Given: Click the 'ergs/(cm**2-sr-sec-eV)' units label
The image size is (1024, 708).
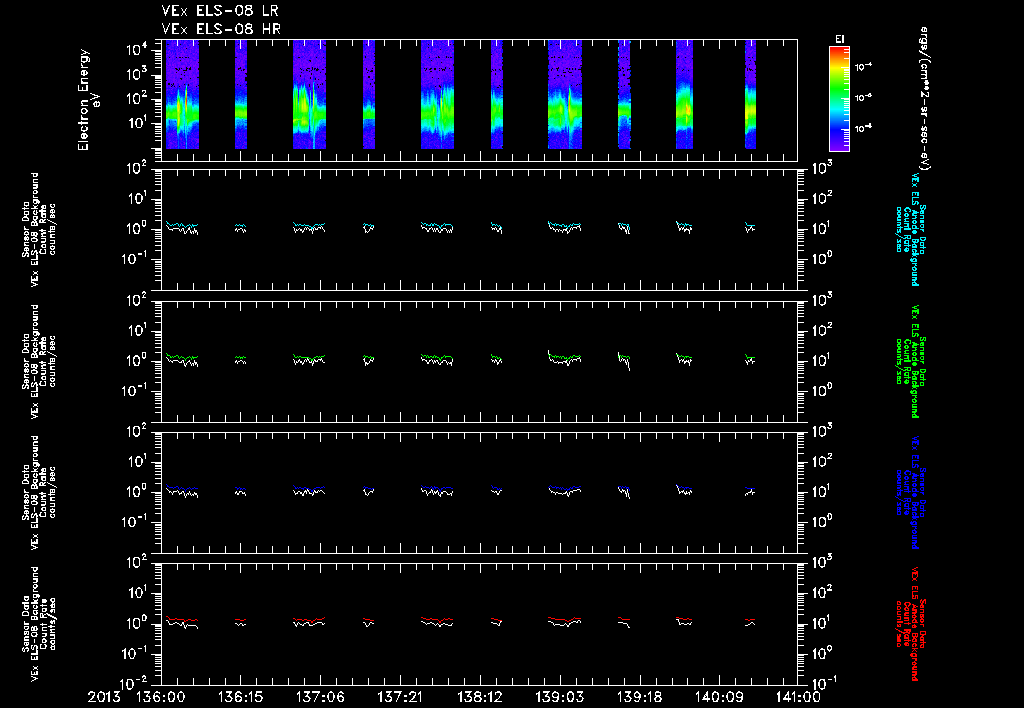Looking at the screenshot, I should click(x=923, y=99).
